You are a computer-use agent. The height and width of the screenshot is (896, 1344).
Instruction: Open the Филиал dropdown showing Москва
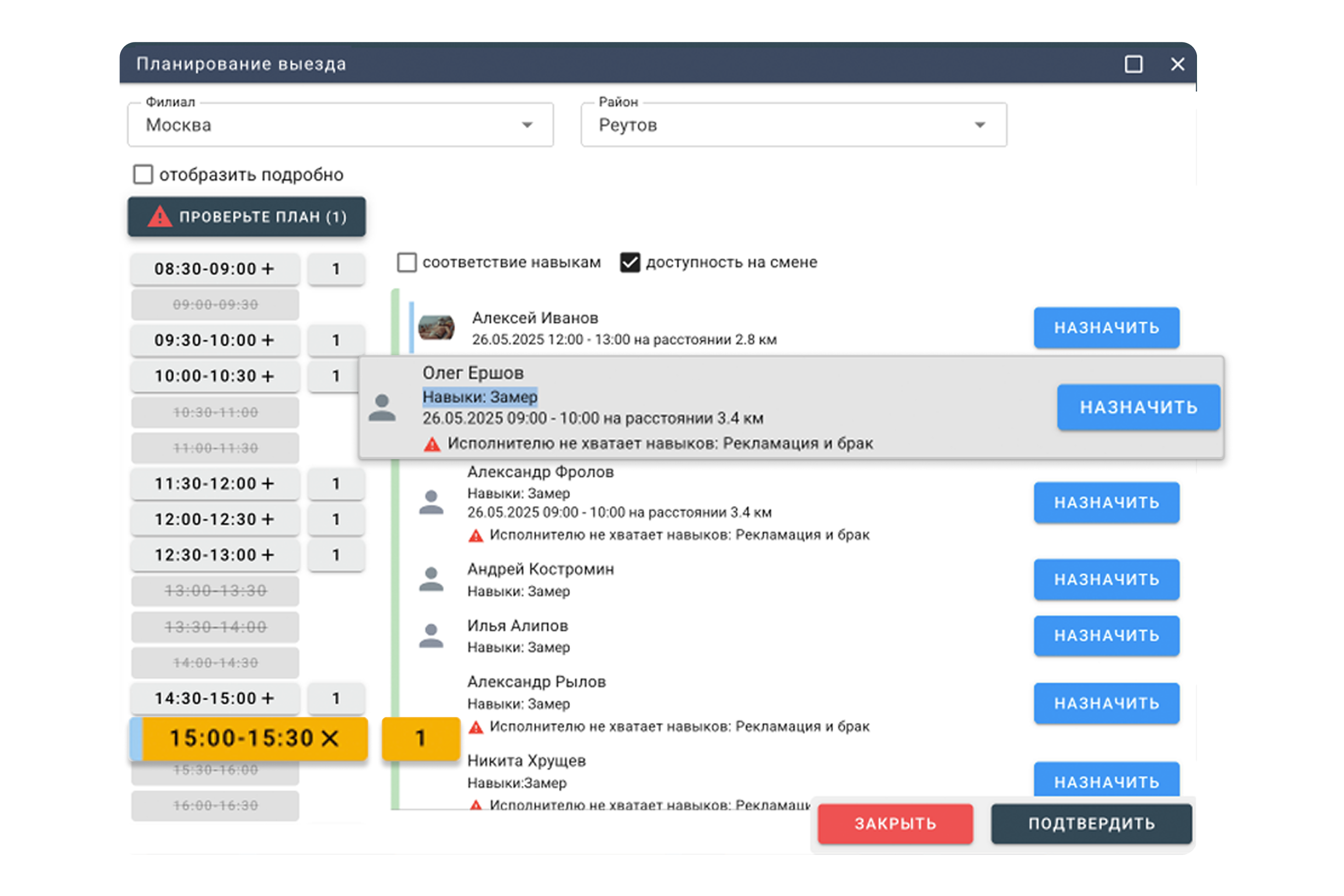(340, 125)
